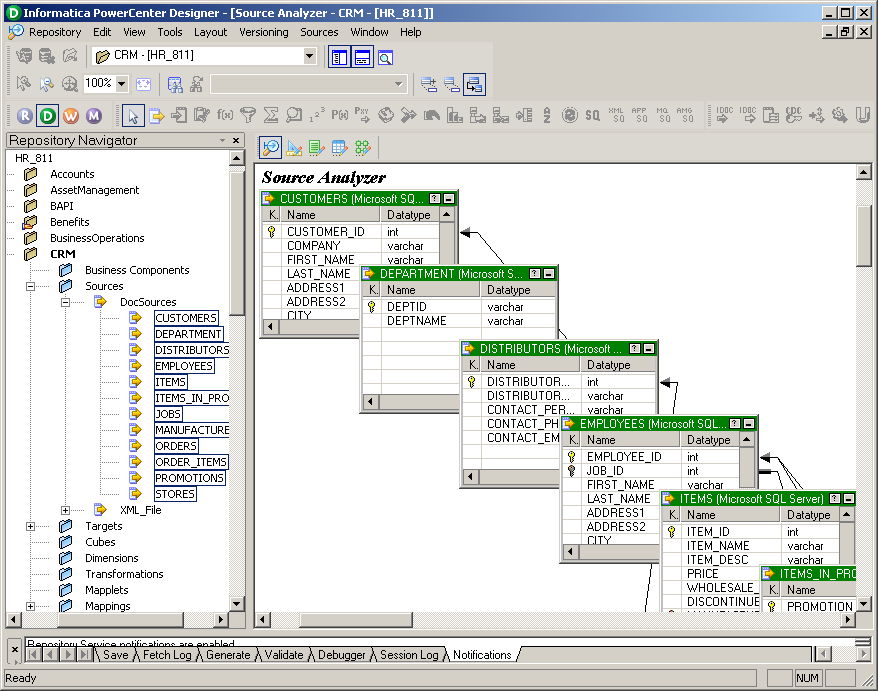878x691 pixels.
Task: Close the Repository Navigator panel
Action: [x=236, y=141]
